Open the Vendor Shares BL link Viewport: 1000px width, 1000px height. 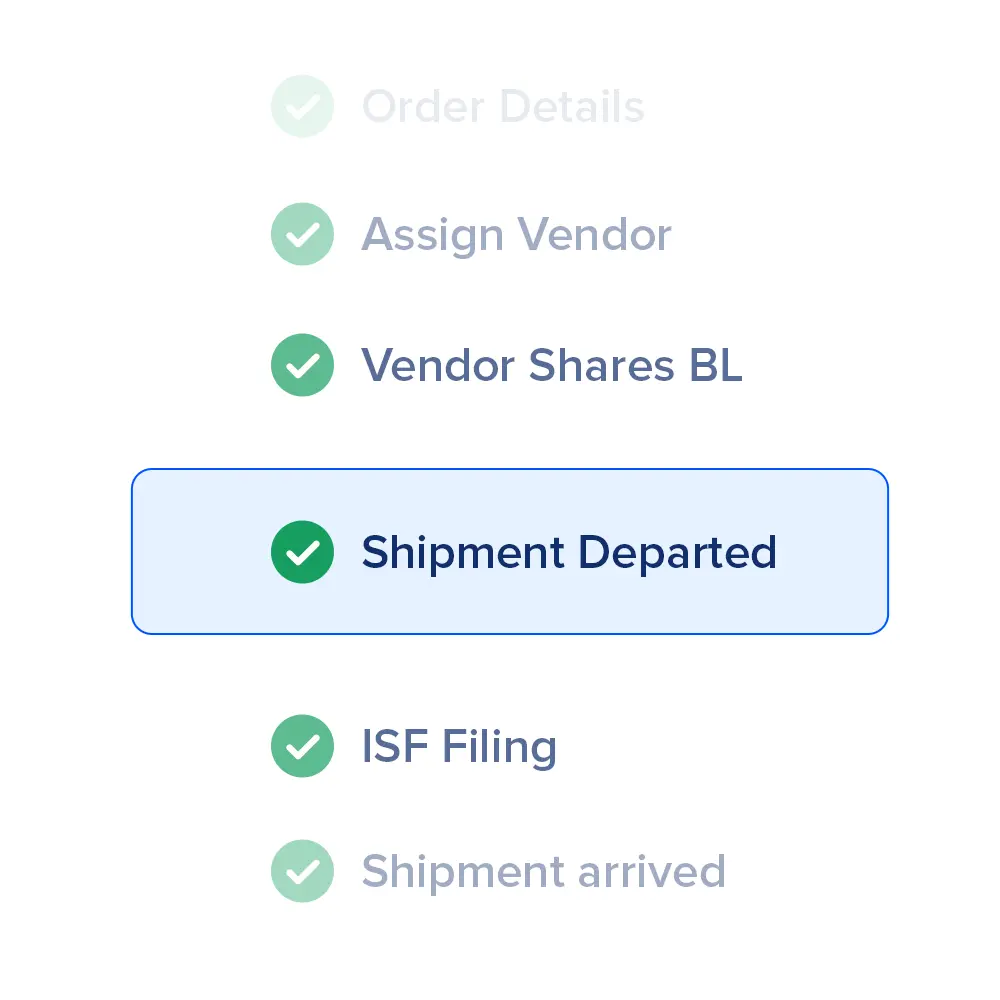552,365
